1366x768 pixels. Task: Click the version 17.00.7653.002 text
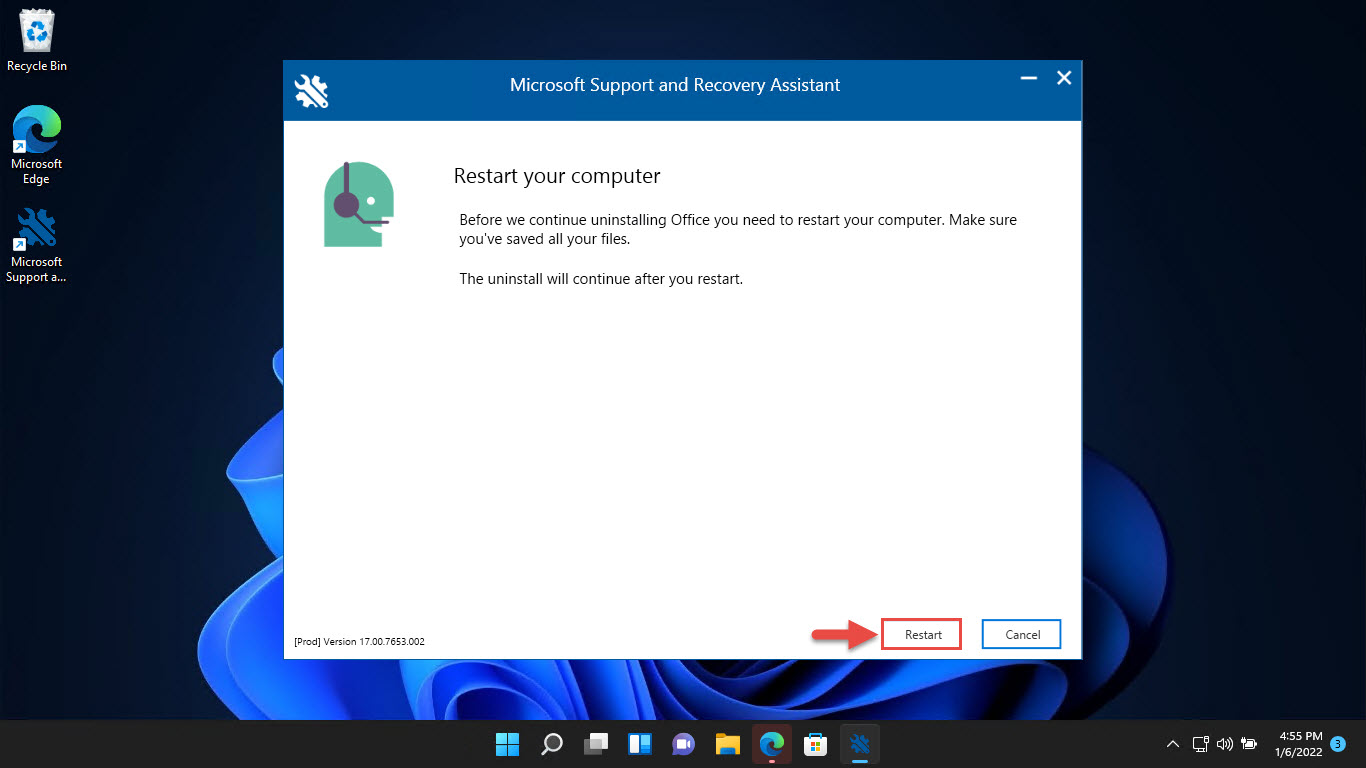coord(359,641)
